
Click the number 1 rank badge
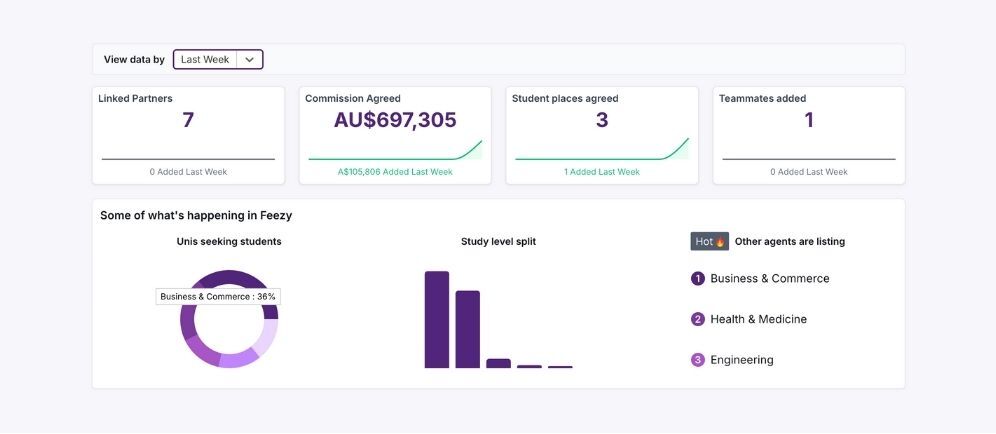pos(698,279)
